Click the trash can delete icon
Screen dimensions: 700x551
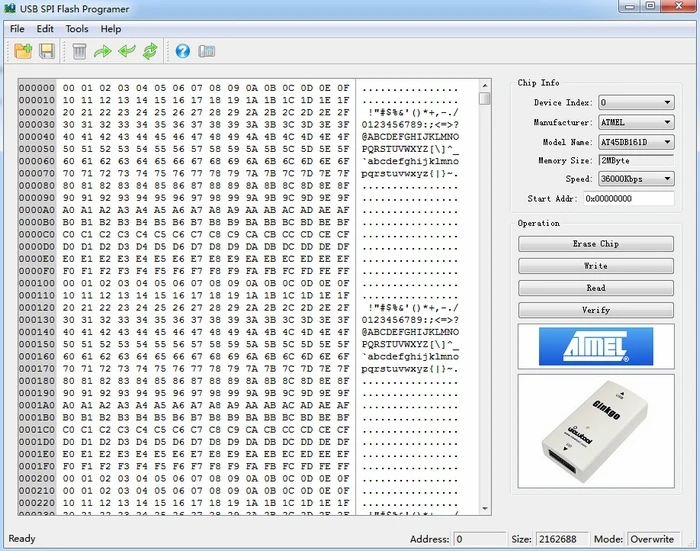coord(79,51)
